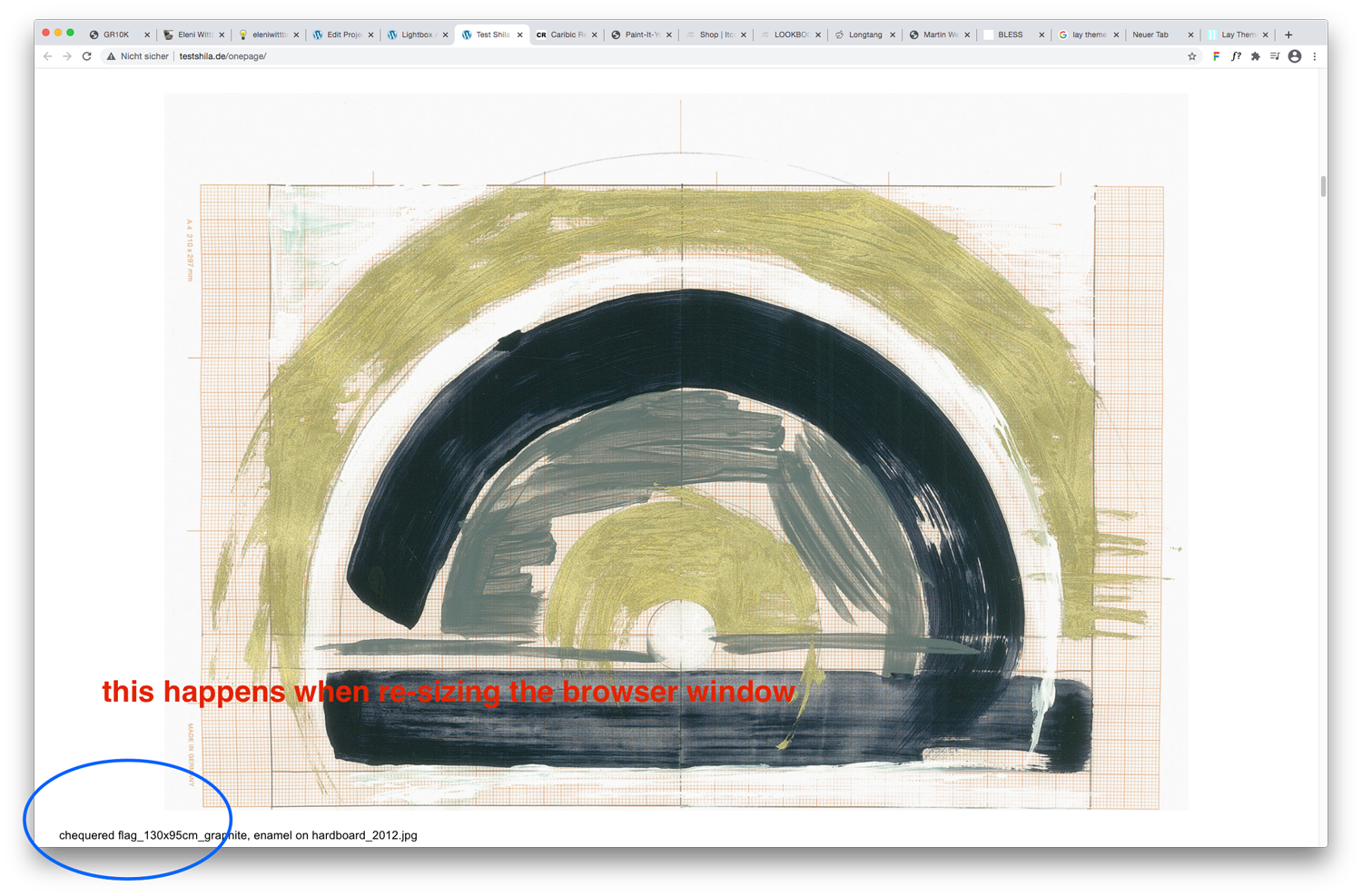Close the Neuer Tab tab
The width and height of the screenshot is (1362, 896).
pos(1190,34)
